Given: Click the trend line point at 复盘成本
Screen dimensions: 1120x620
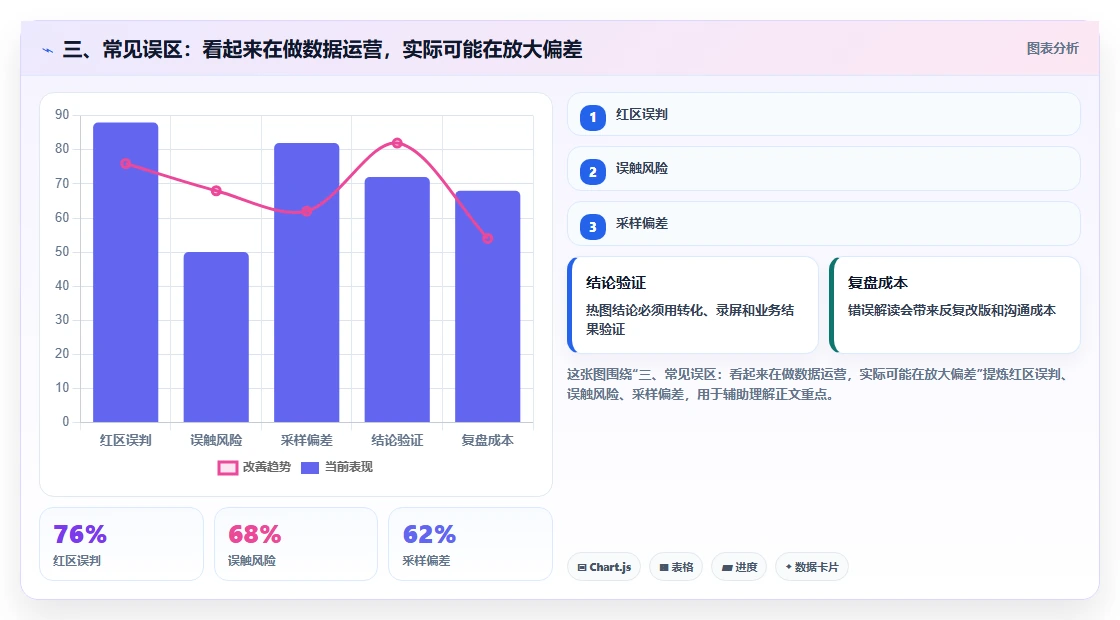Looking at the screenshot, I should point(488,239).
